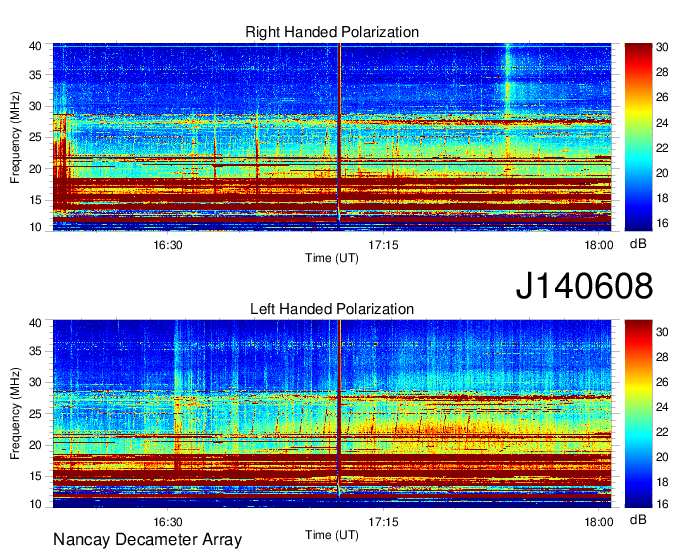The width and height of the screenshot is (680, 552).
Task: Click the "20" frequency tick of the right-handed plot
Action: click(35, 169)
